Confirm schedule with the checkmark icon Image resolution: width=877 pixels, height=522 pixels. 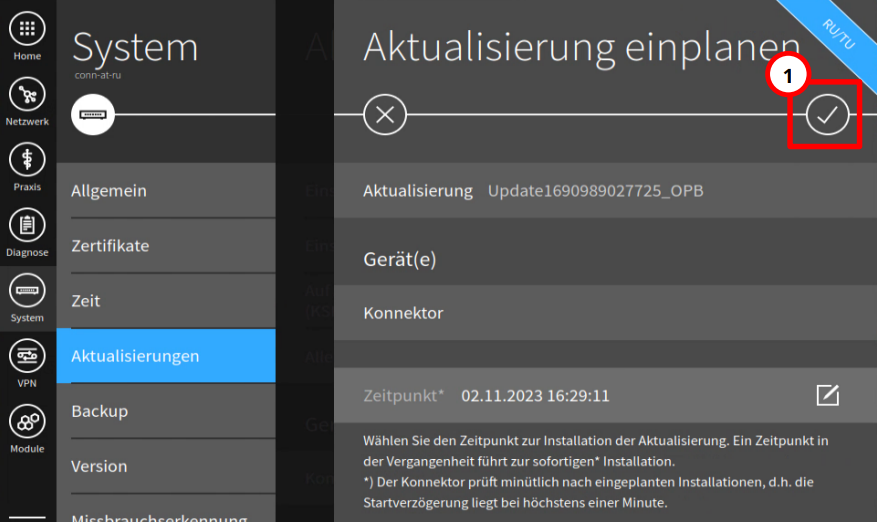[827, 115]
